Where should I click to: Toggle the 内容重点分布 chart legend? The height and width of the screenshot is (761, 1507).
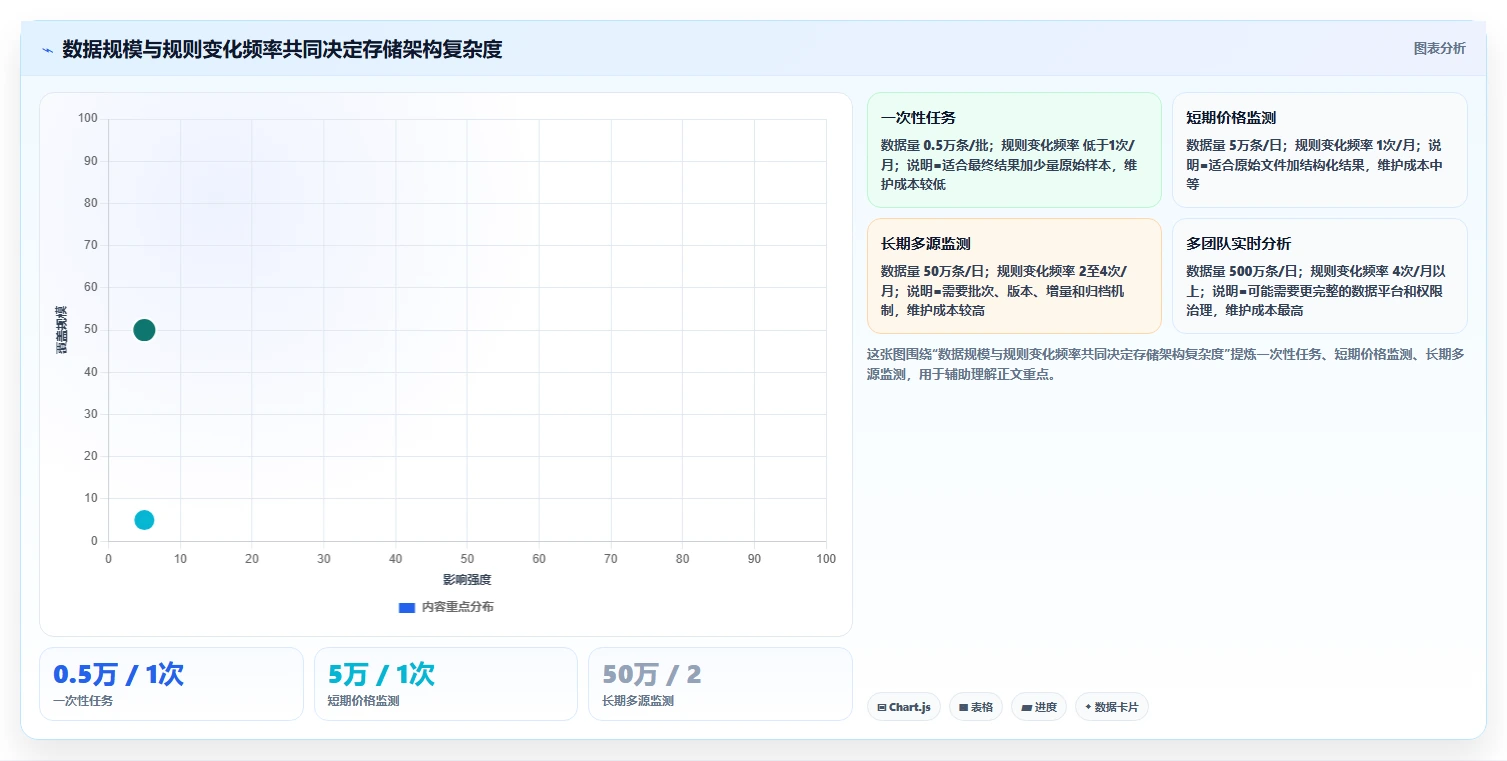[x=445, y=607]
